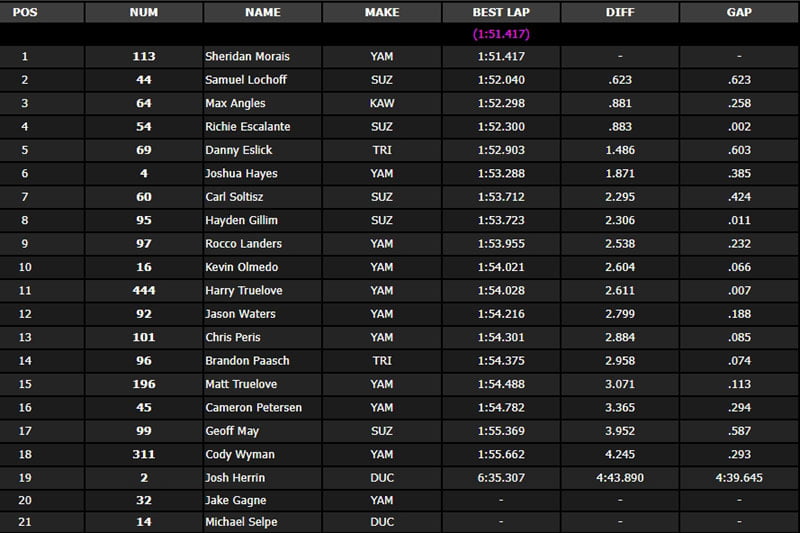Click the POS column header
The image size is (800, 533).
(x=25, y=12)
